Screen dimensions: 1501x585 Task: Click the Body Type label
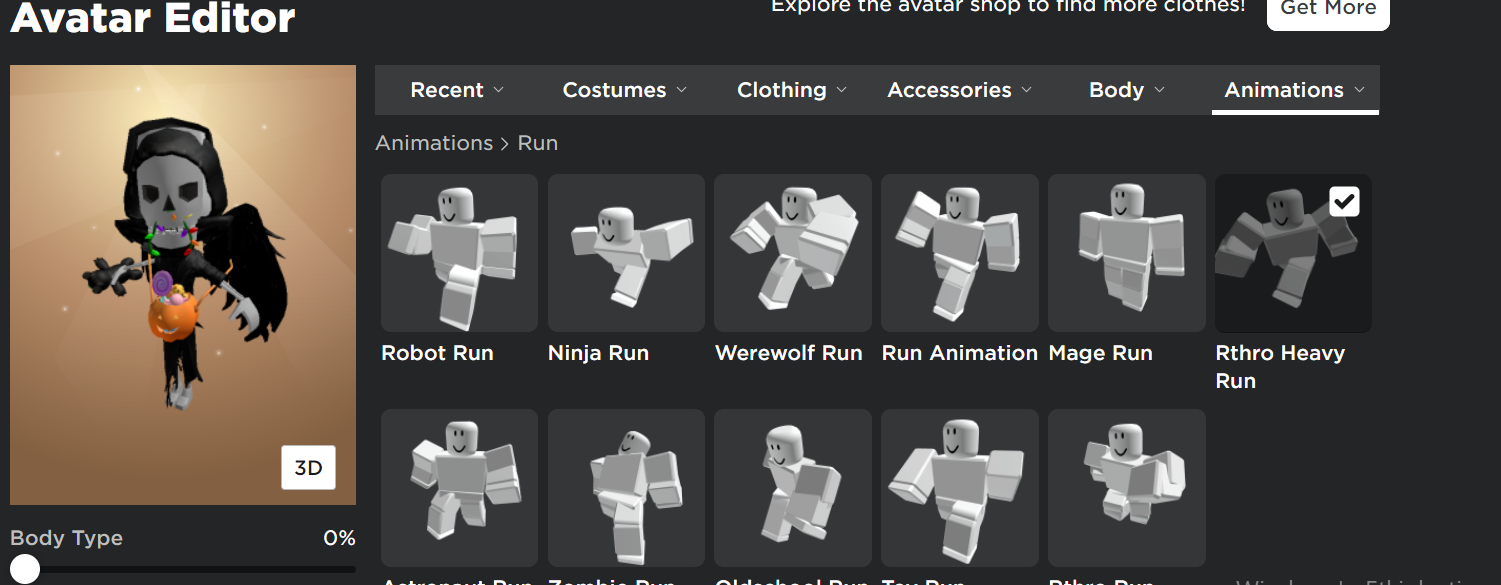(x=66, y=538)
